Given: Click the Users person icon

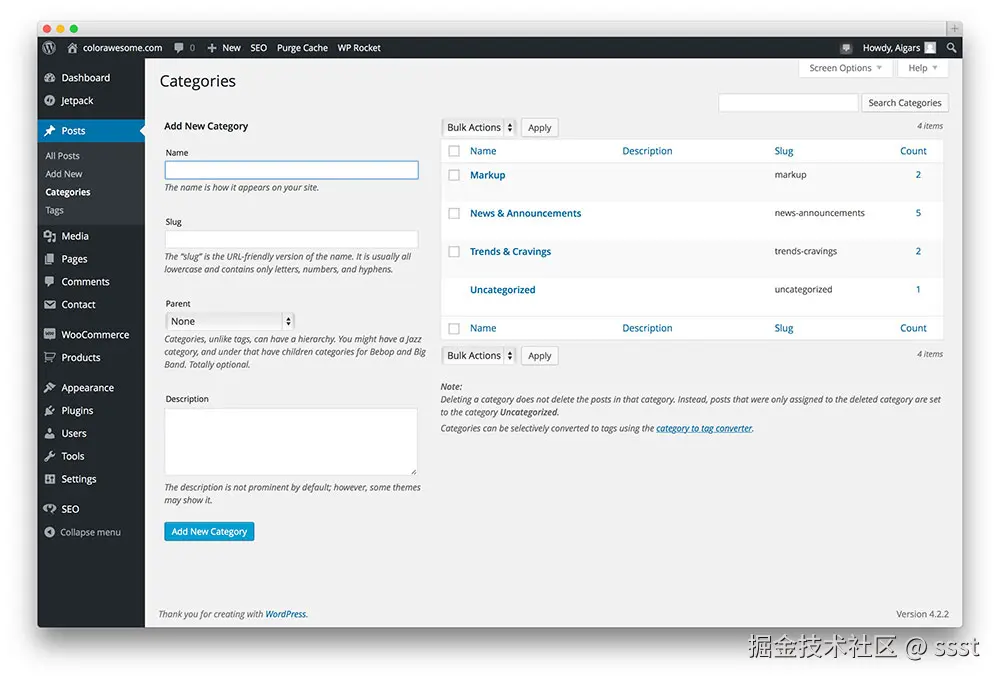Looking at the screenshot, I should [x=50, y=434].
